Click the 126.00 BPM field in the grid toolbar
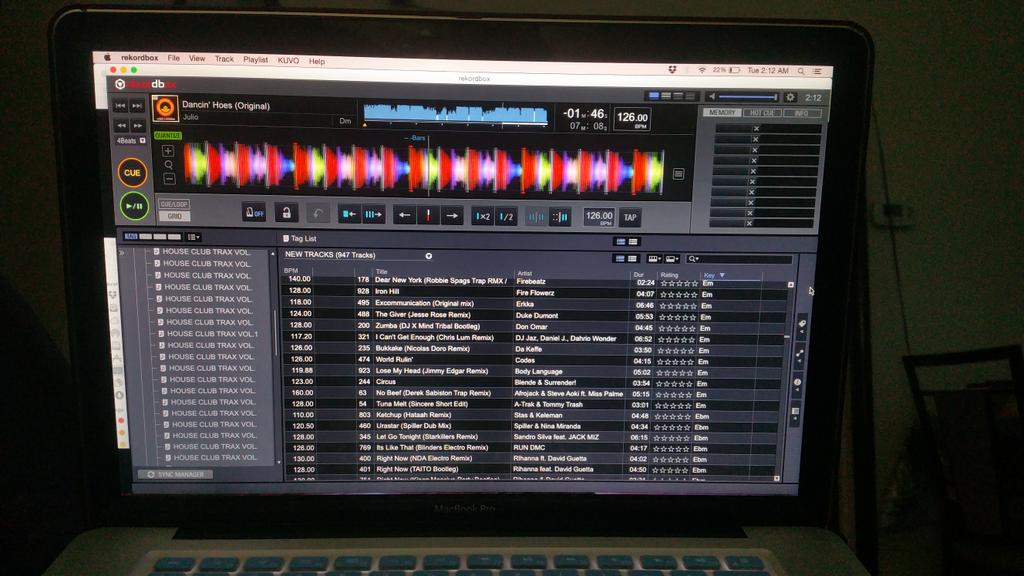1024x576 pixels. pos(599,217)
